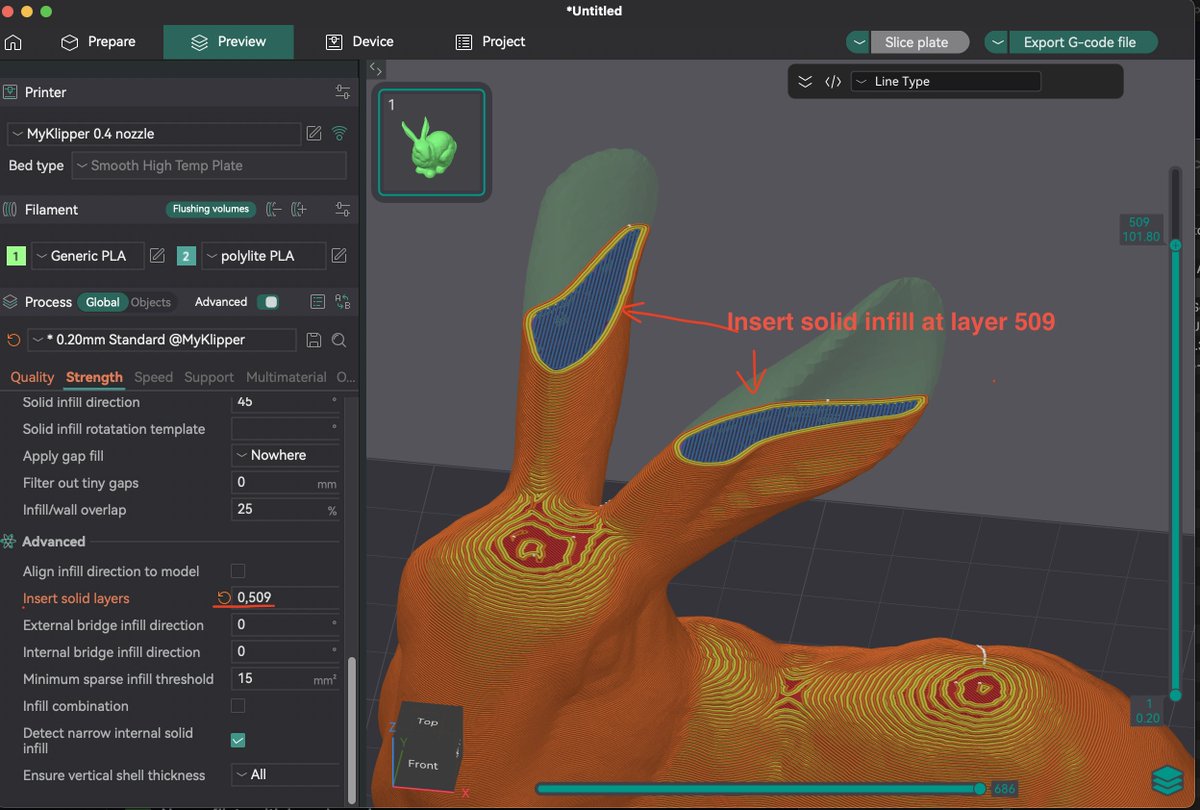Click the horizontal move slider handle at 686

click(980, 788)
